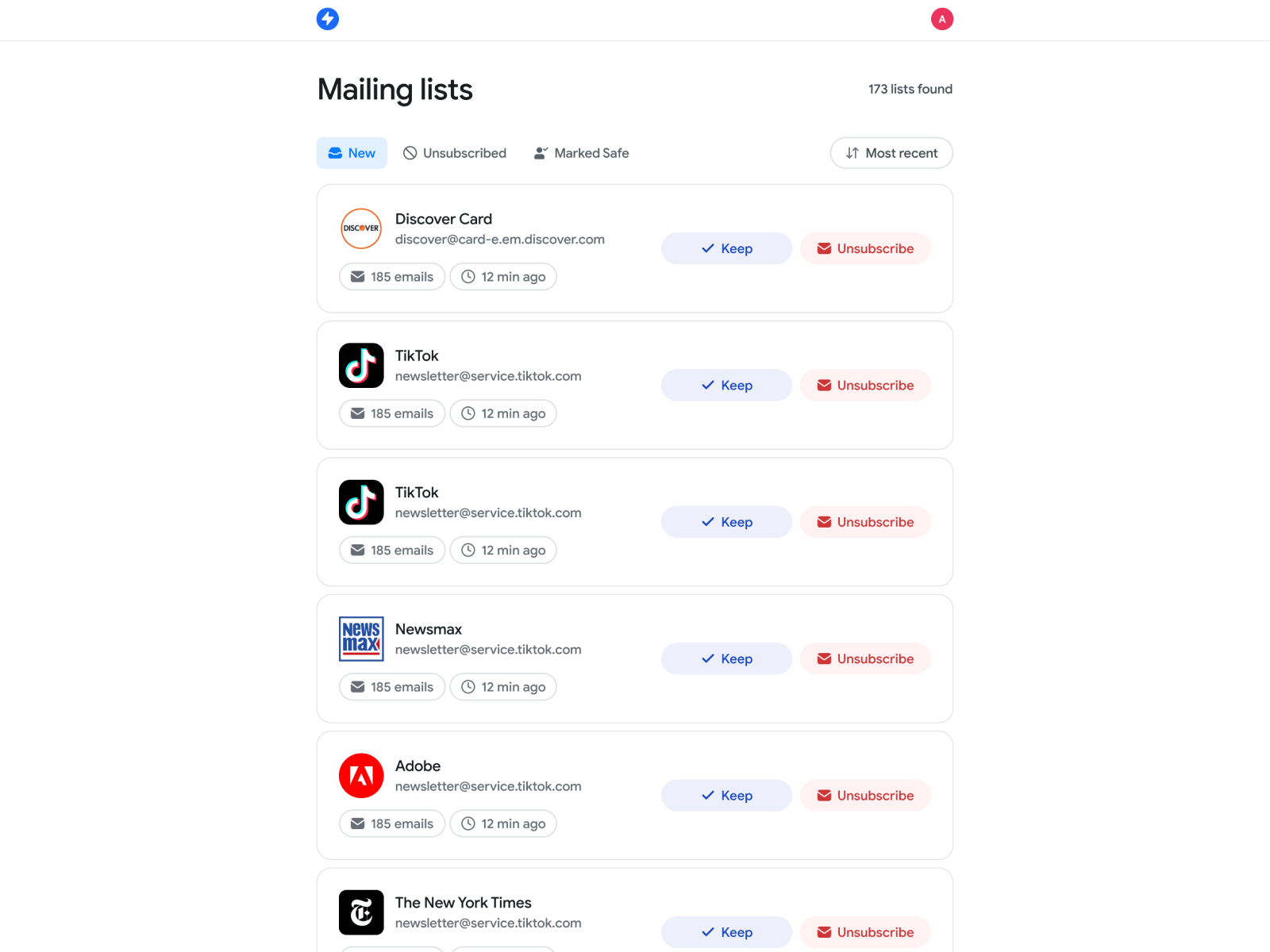Click the Newsmax logo thumbnail

[361, 639]
